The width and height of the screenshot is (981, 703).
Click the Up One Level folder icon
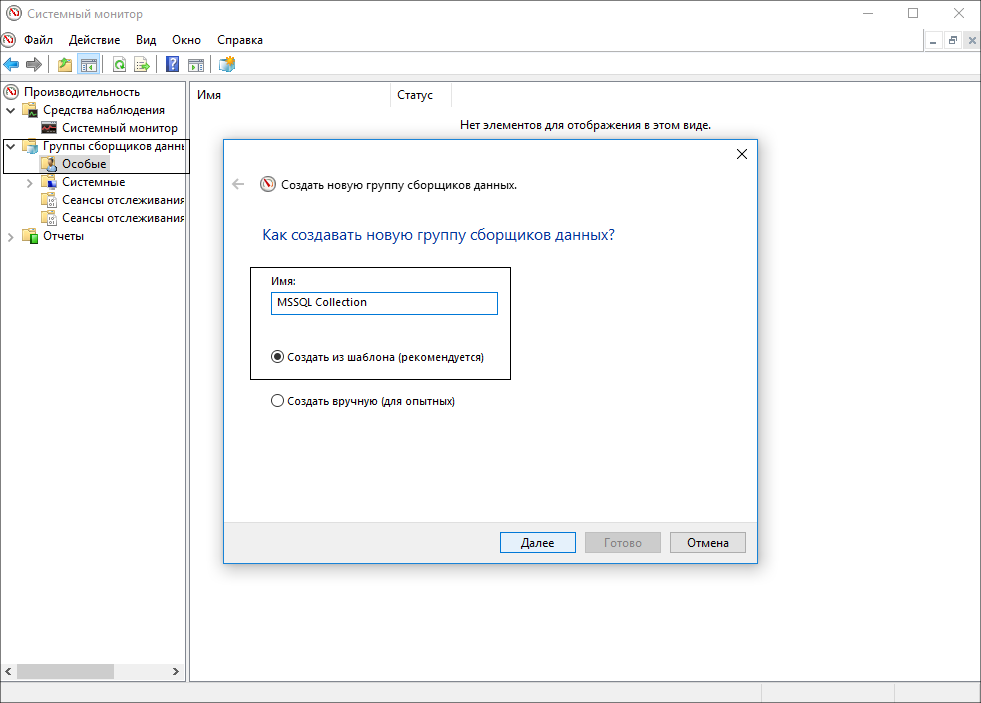65,65
